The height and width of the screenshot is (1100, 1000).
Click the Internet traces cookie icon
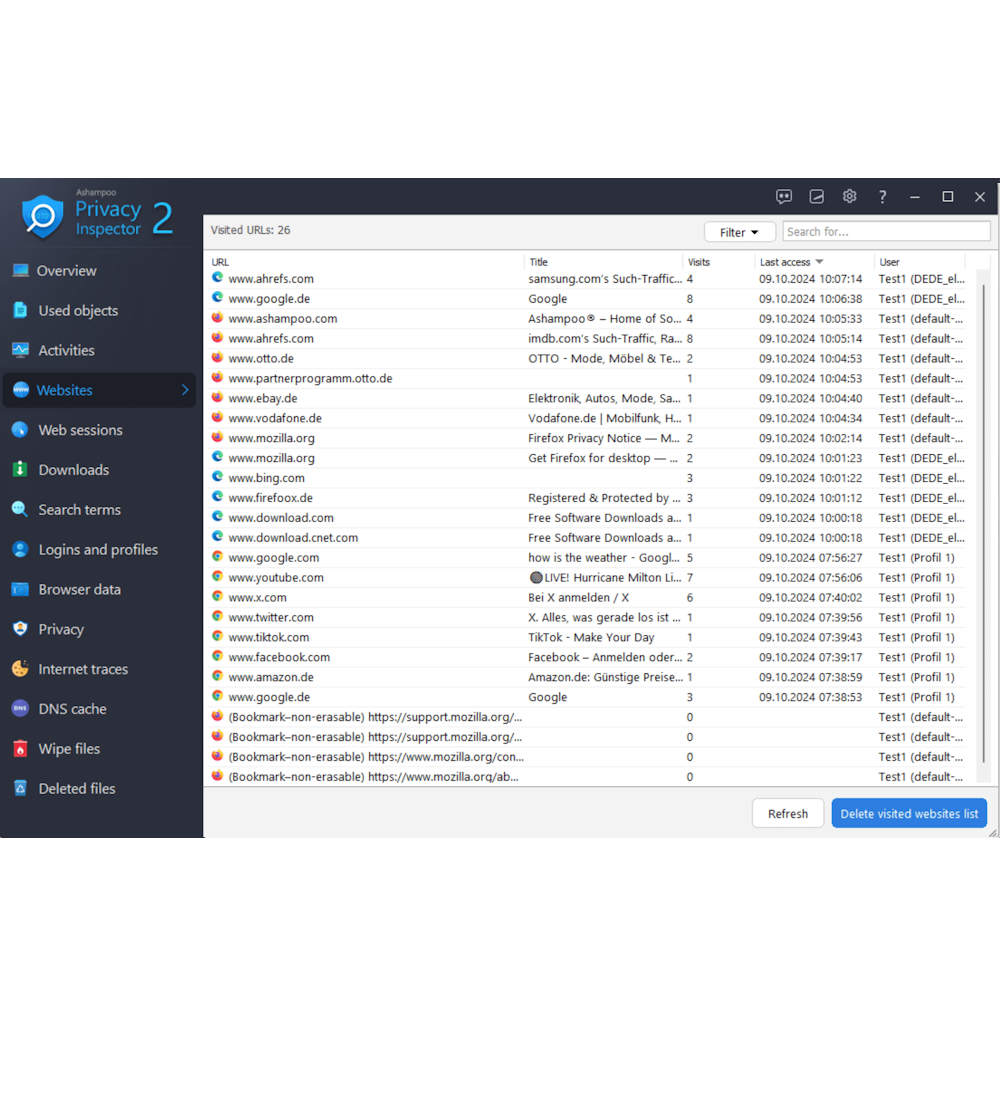click(20, 669)
